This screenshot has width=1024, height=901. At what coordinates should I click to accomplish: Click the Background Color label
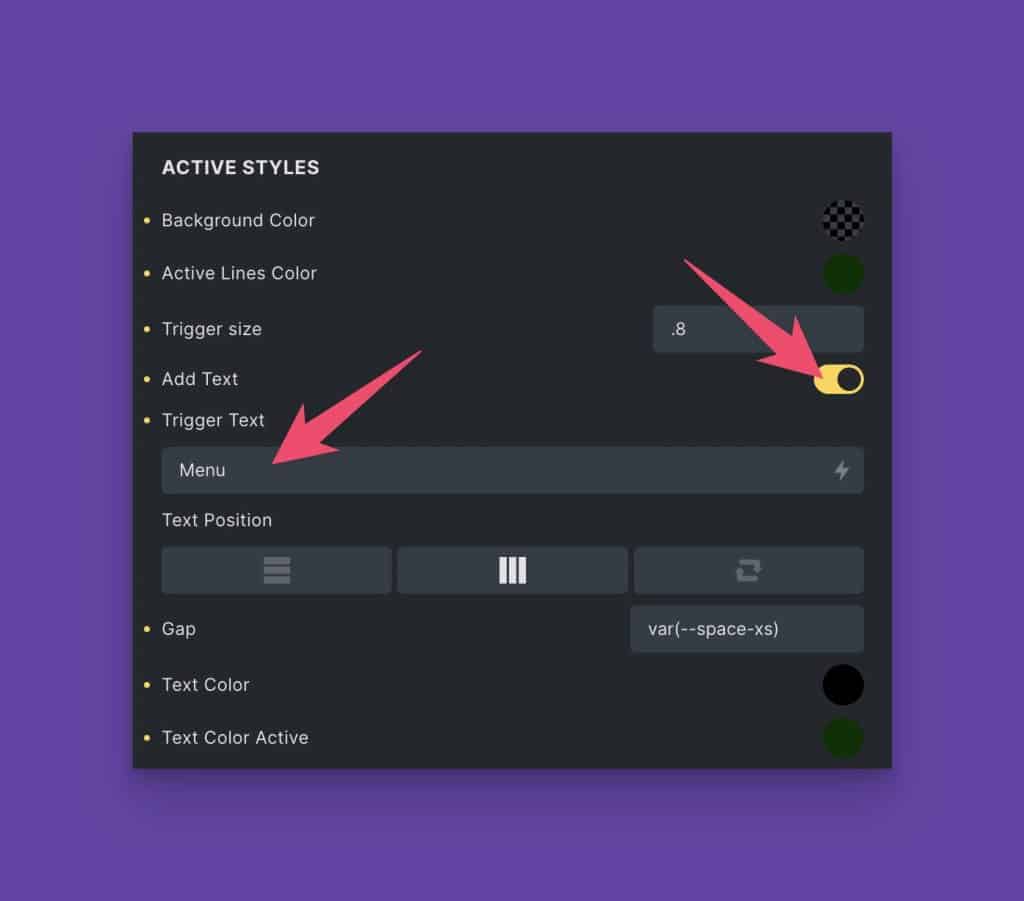click(238, 221)
